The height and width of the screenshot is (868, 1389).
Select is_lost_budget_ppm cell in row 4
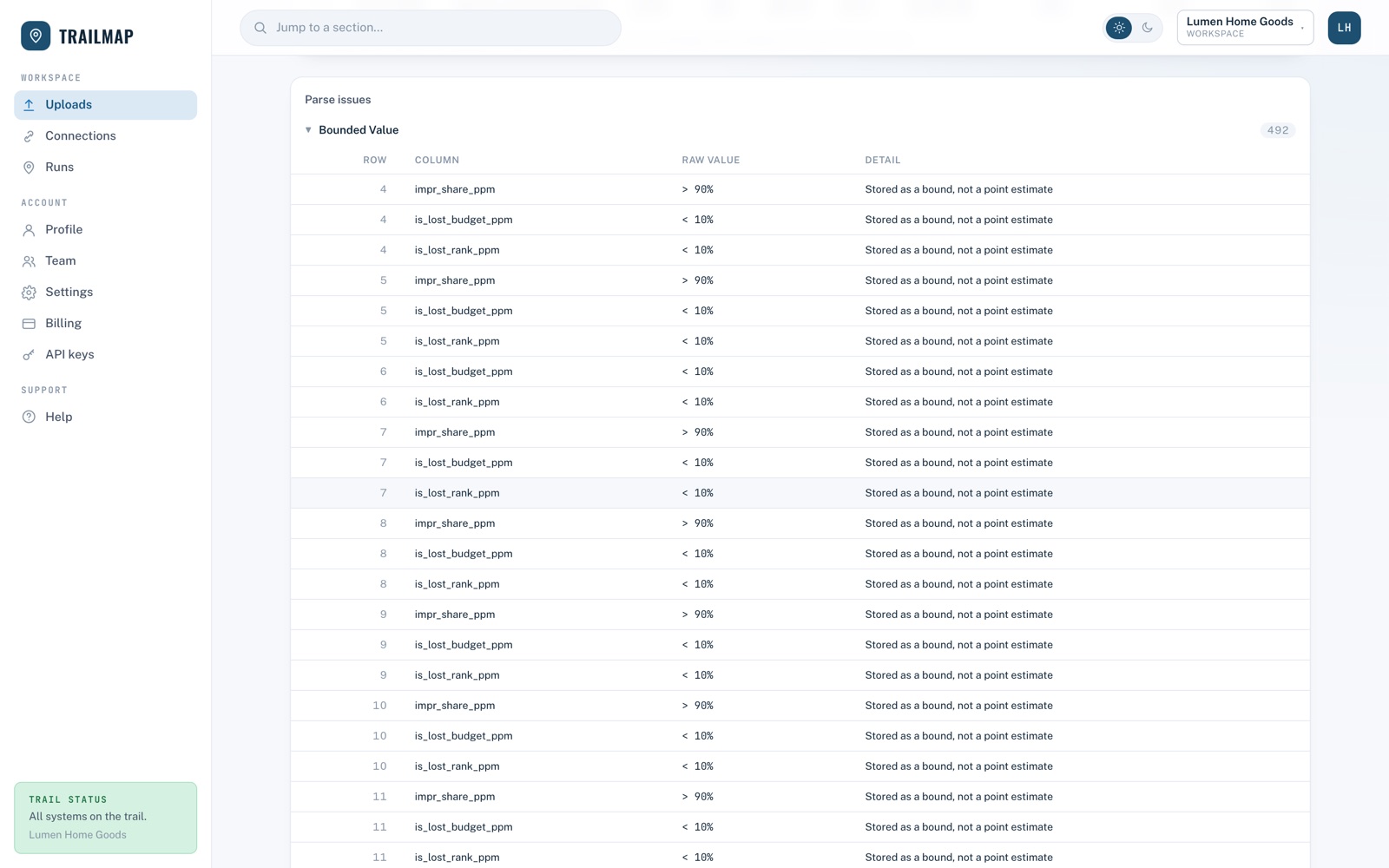(464, 220)
